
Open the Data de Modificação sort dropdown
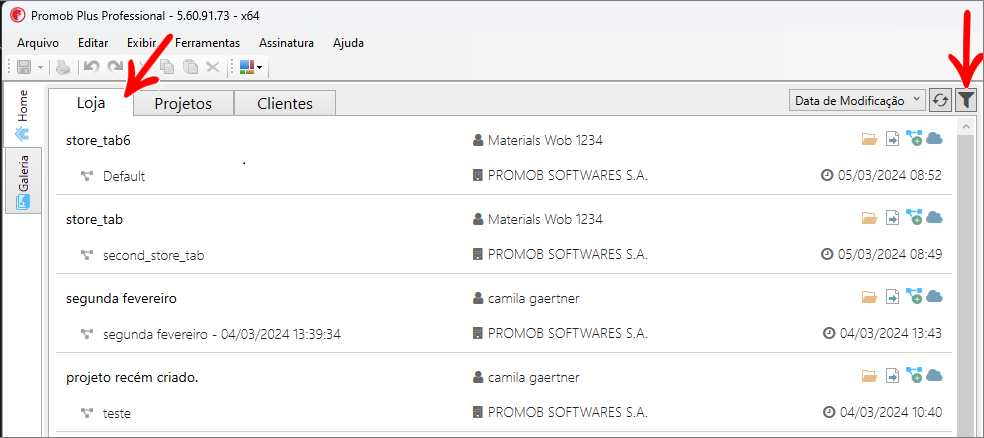(x=856, y=100)
